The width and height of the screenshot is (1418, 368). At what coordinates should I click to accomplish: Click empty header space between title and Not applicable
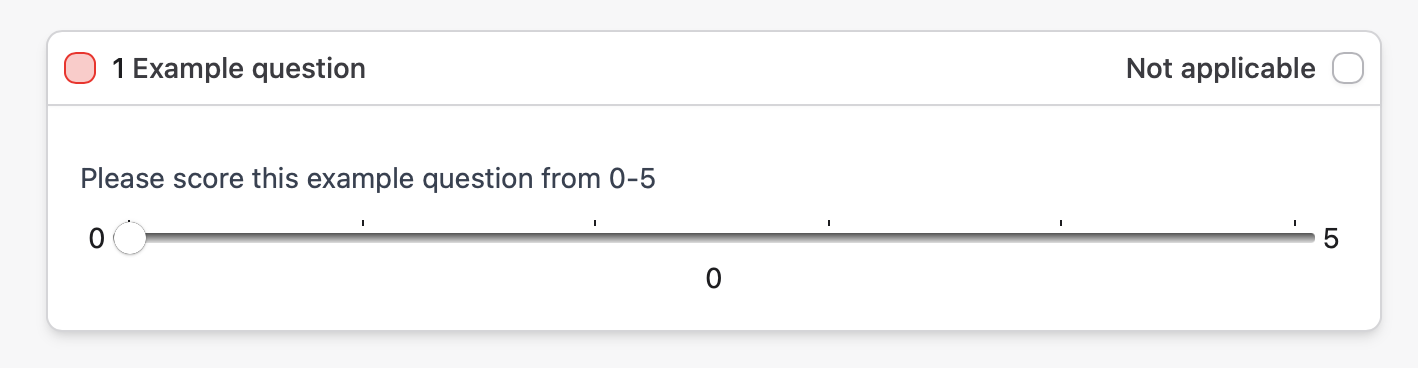click(745, 69)
